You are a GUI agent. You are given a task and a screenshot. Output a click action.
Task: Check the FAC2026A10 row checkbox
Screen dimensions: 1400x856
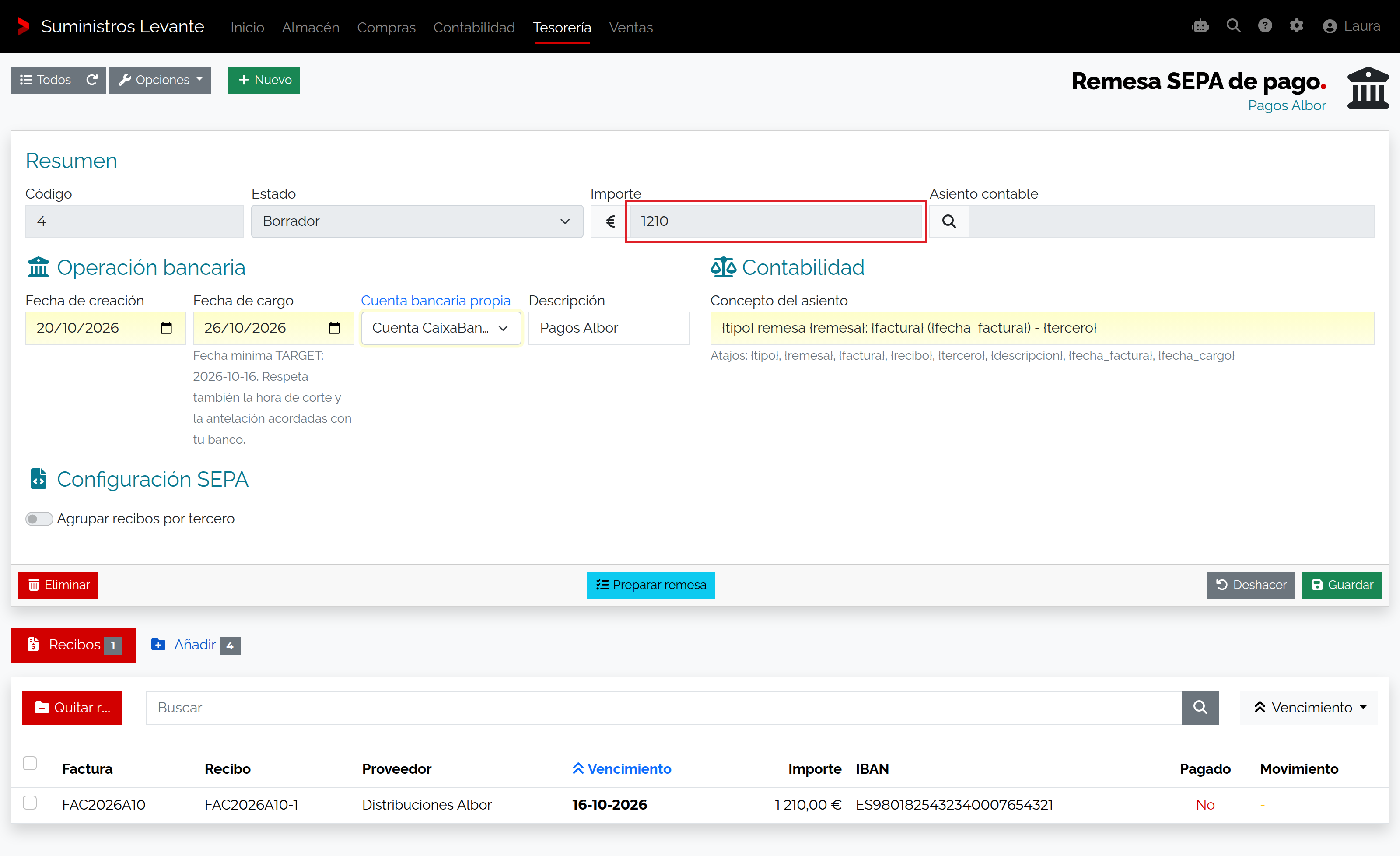30,803
